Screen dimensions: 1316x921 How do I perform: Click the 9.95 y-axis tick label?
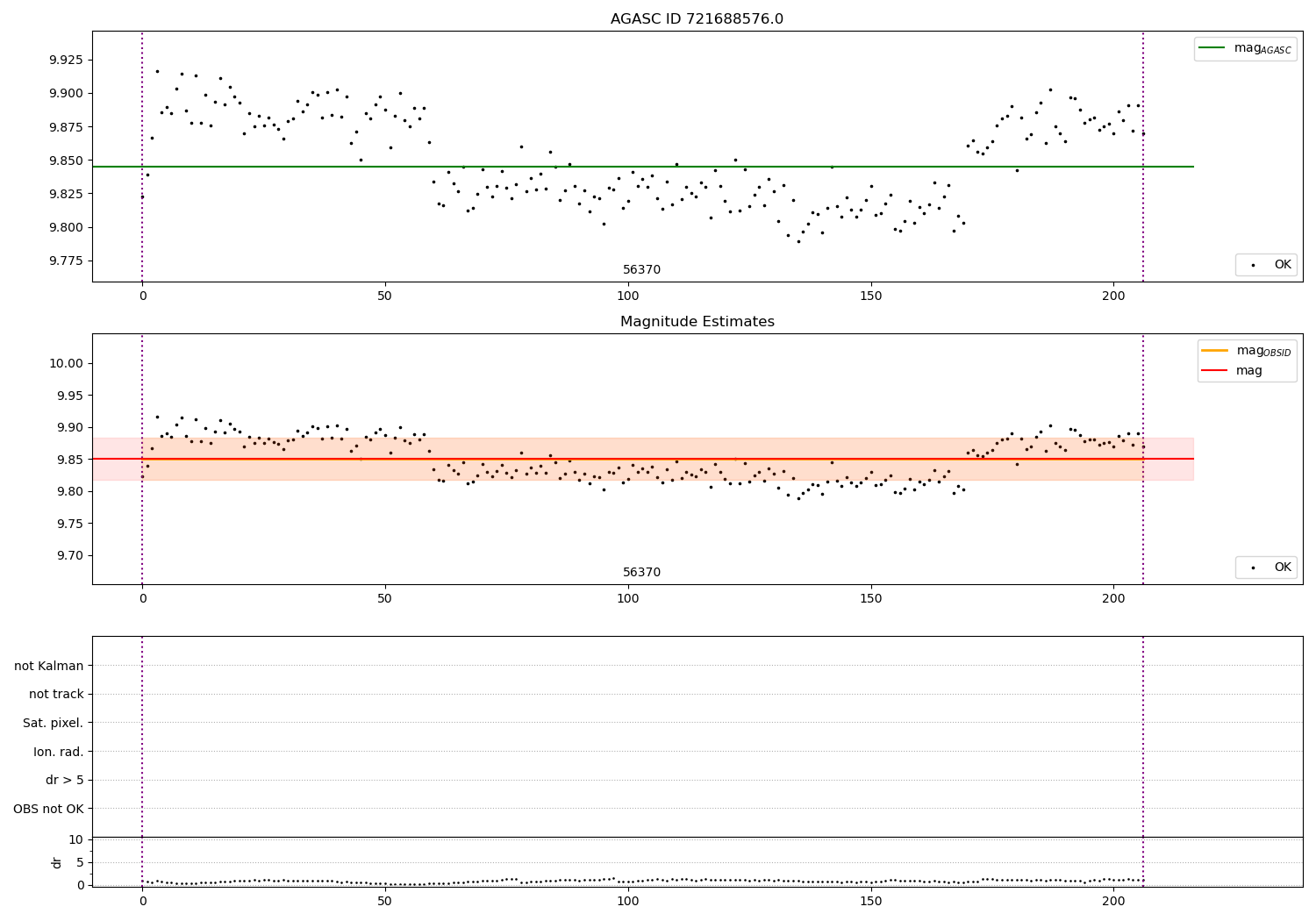[69, 396]
